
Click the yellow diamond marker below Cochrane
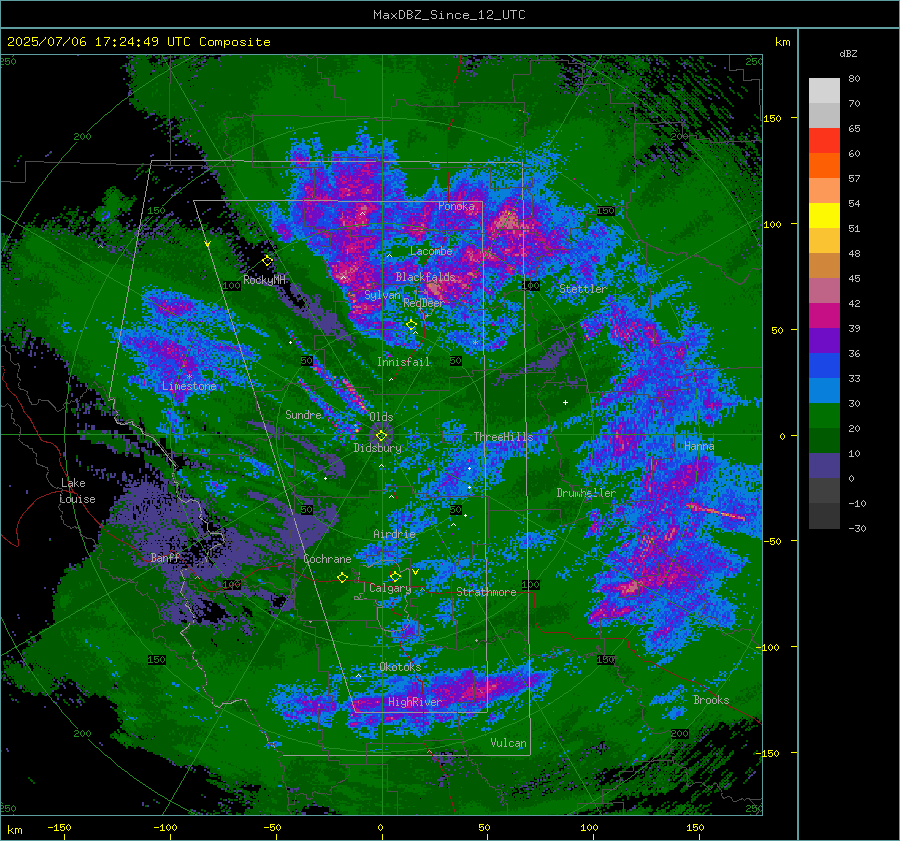tap(342, 577)
